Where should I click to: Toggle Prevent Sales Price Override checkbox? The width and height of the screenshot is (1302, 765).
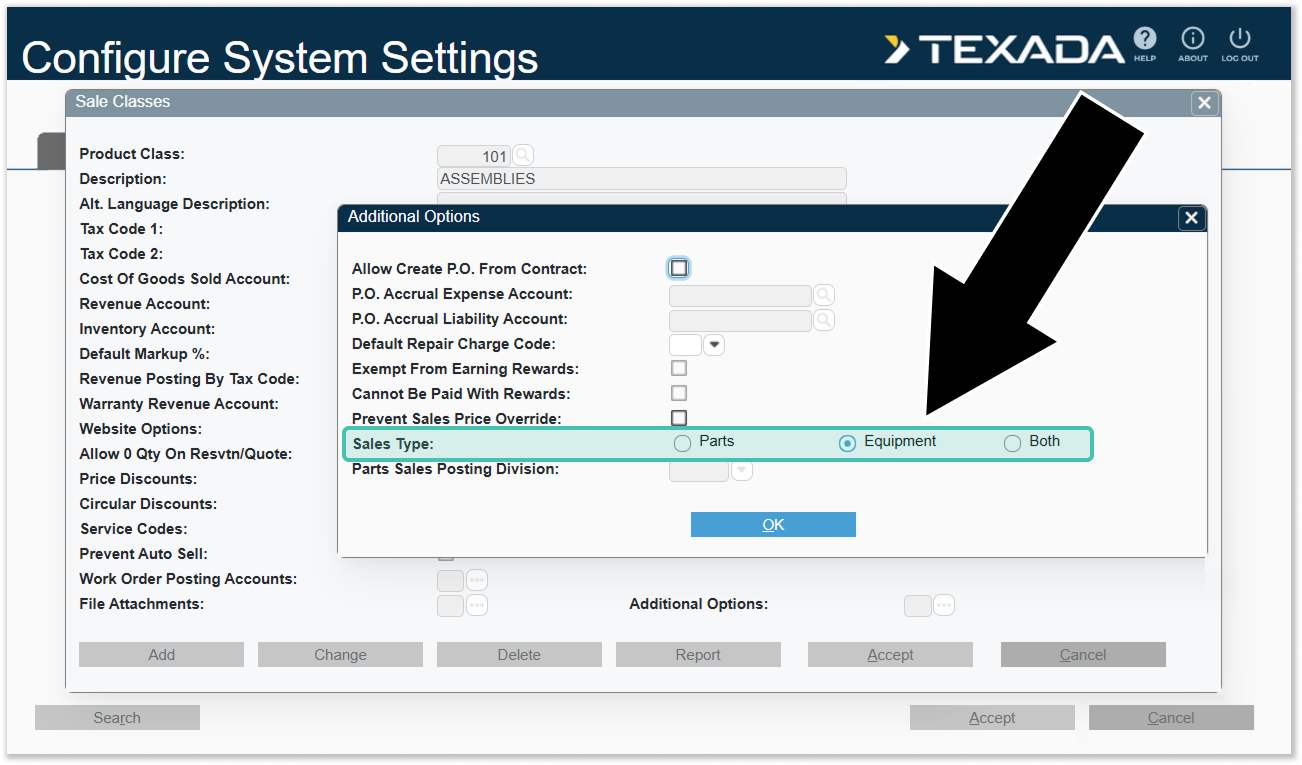tap(679, 418)
